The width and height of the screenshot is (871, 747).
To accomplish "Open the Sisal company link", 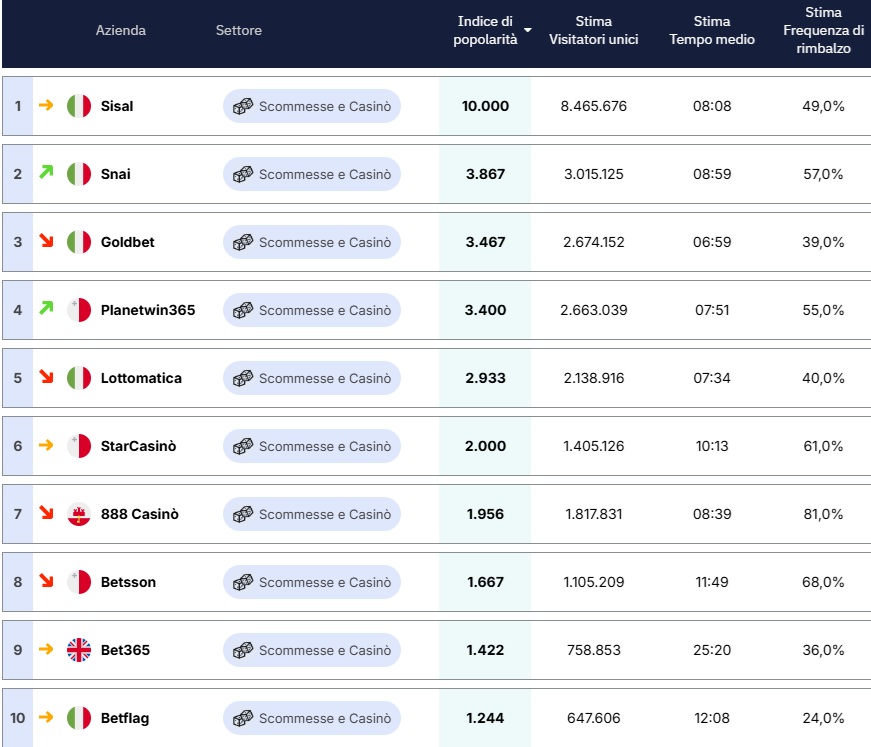I will click(117, 106).
